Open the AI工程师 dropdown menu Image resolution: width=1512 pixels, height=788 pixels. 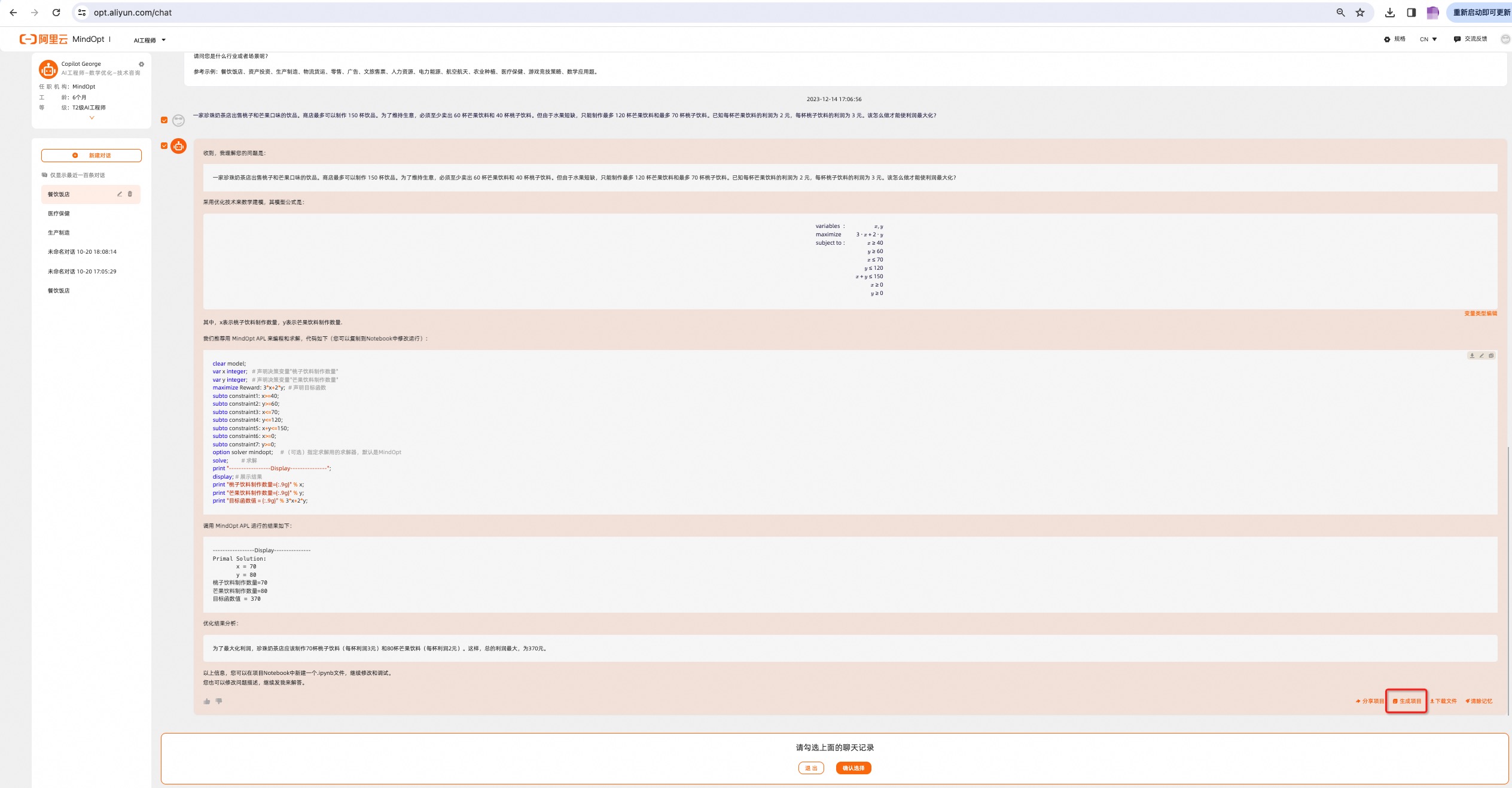point(150,40)
